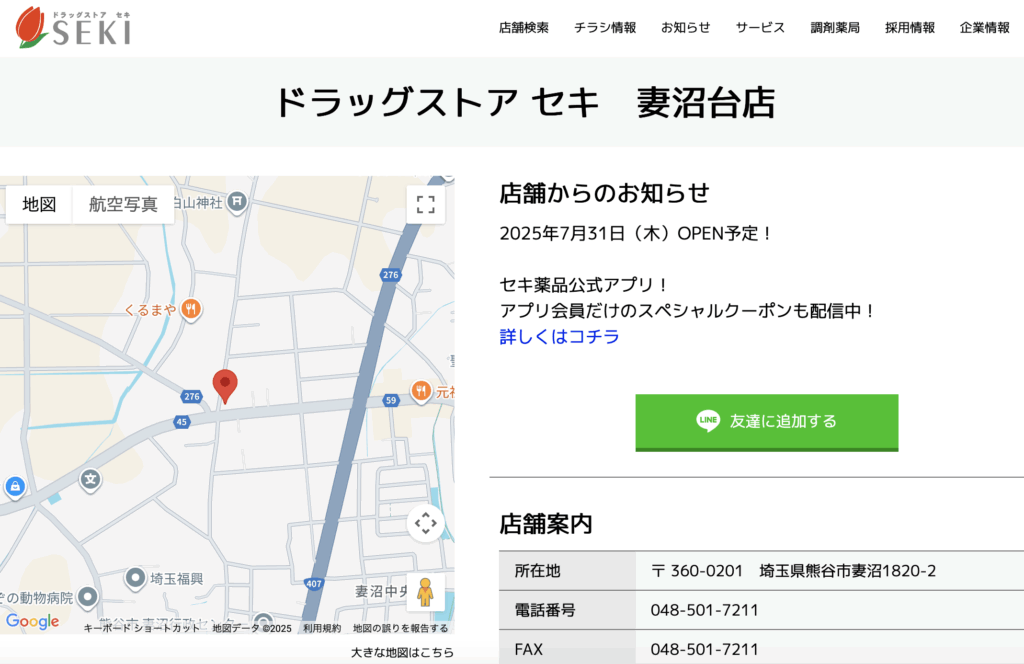The image size is (1024, 664).
Task: Open the 採用情報 navigation item
Action: (910, 28)
